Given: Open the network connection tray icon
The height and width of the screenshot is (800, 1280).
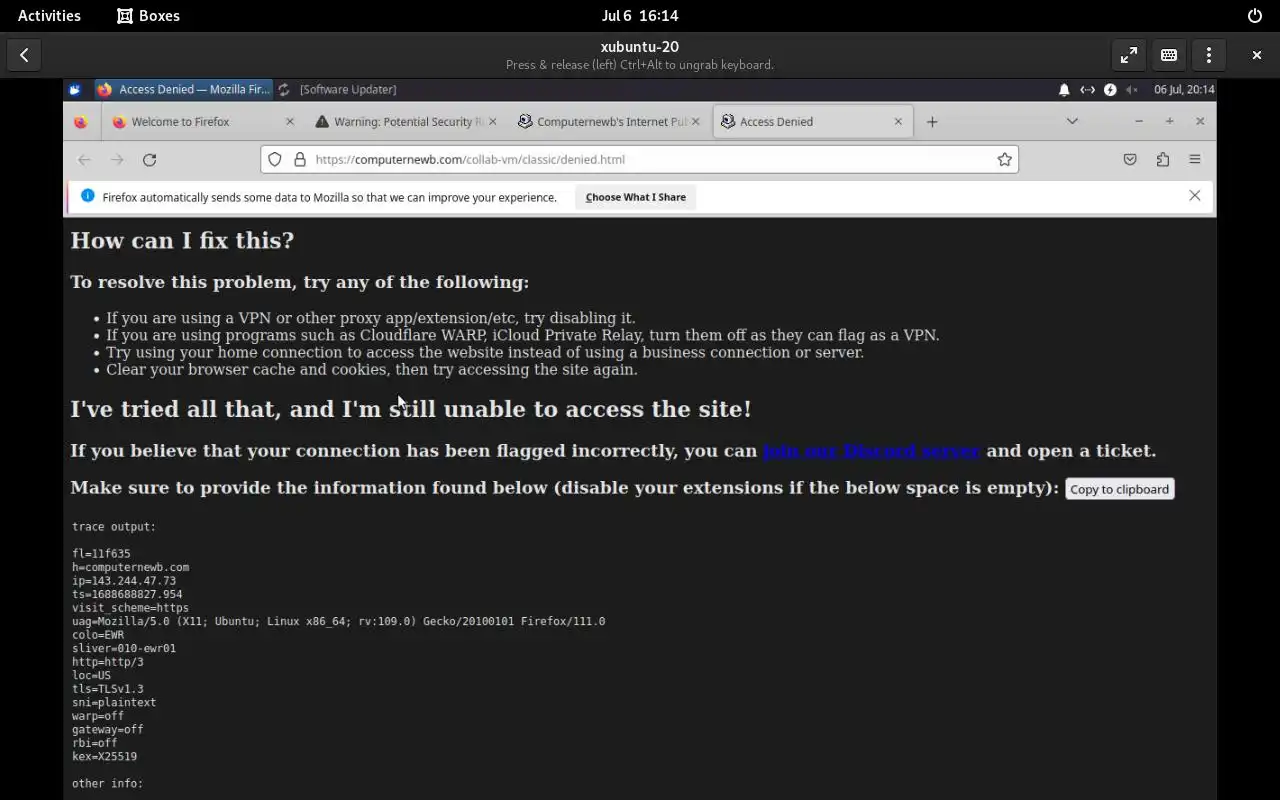Looking at the screenshot, I should tap(1087, 89).
